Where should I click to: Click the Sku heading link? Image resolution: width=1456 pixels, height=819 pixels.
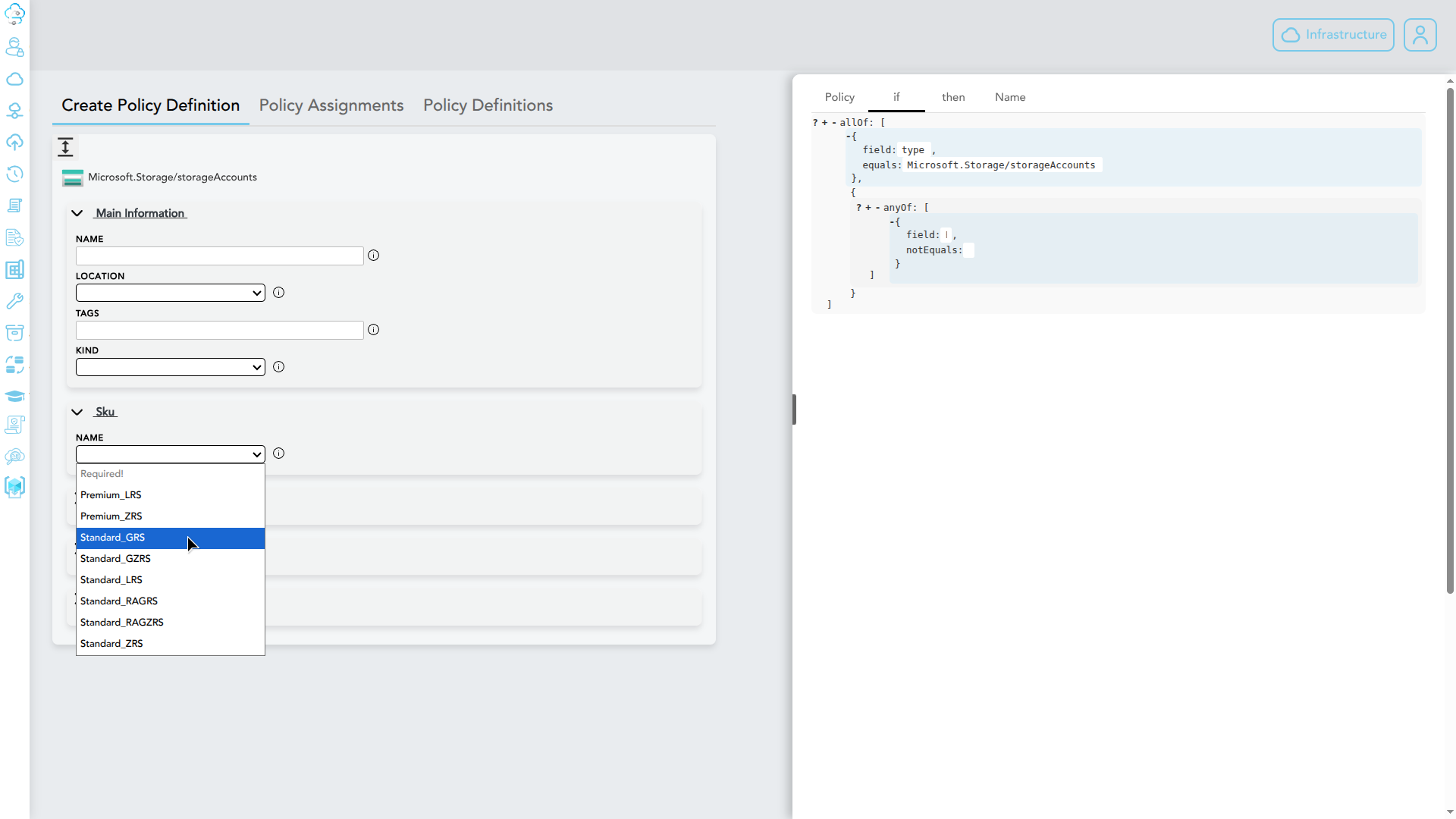pos(105,413)
